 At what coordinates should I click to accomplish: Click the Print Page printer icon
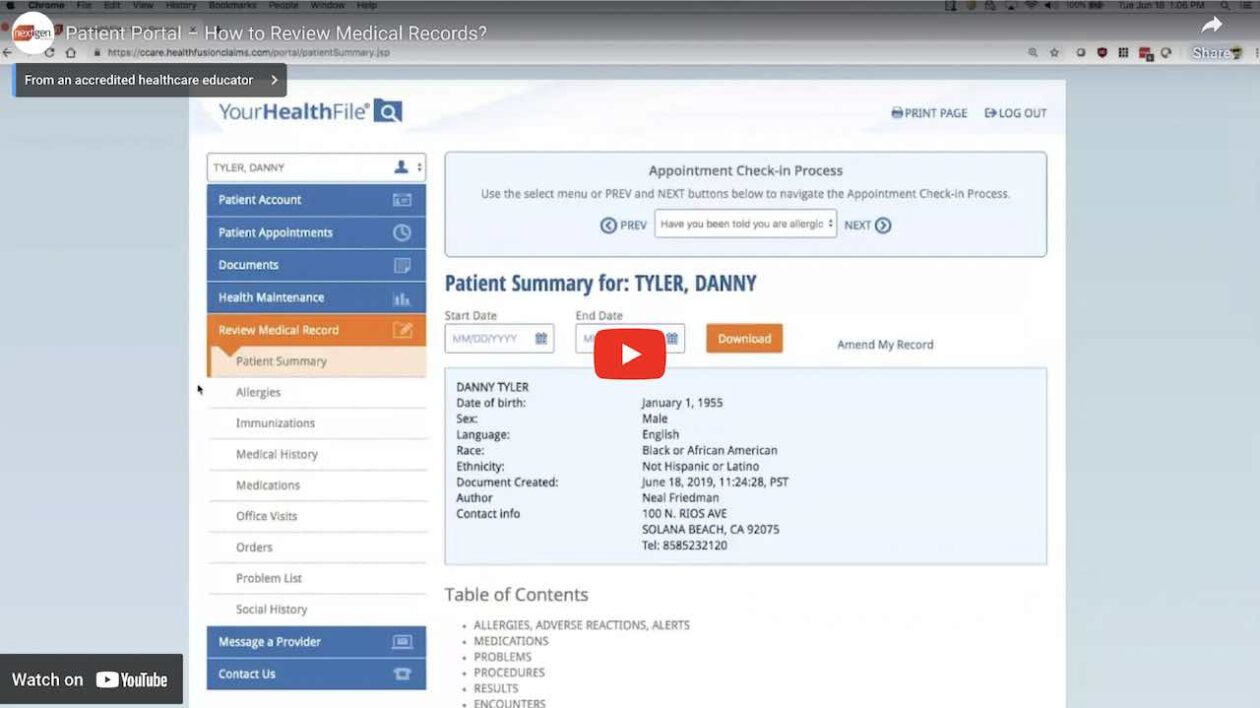pos(897,113)
